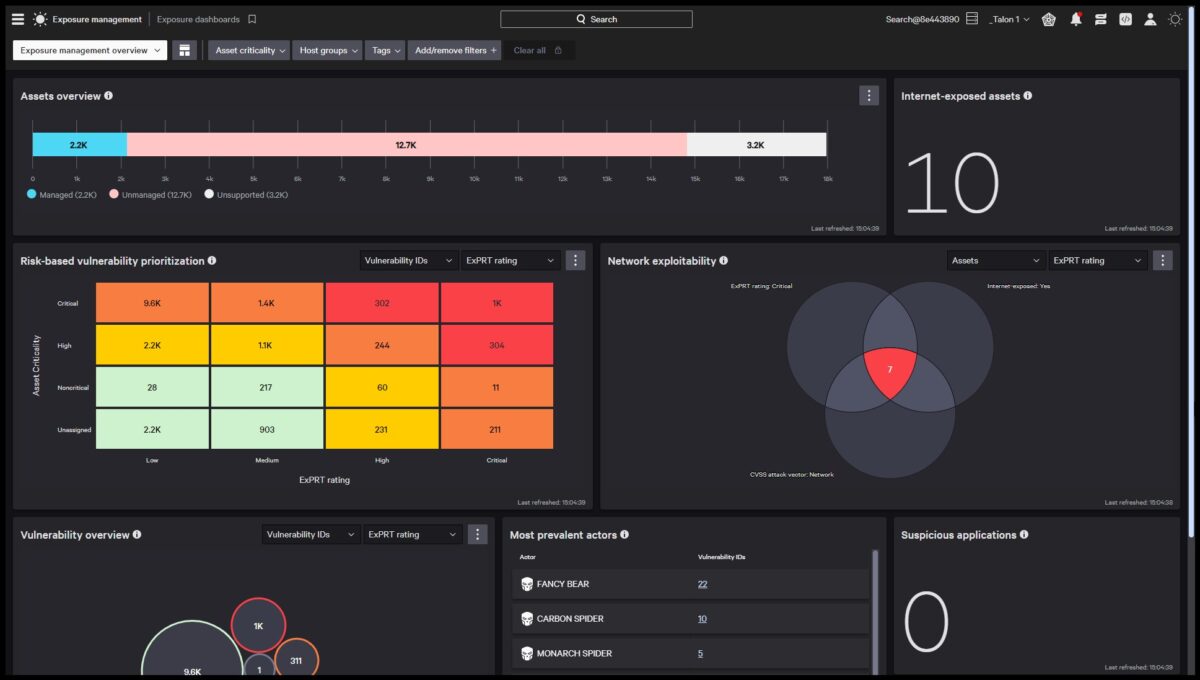Screen dimensions: 1200x680
Task: Click the dashboard layout icon button
Action: [x=184, y=50]
